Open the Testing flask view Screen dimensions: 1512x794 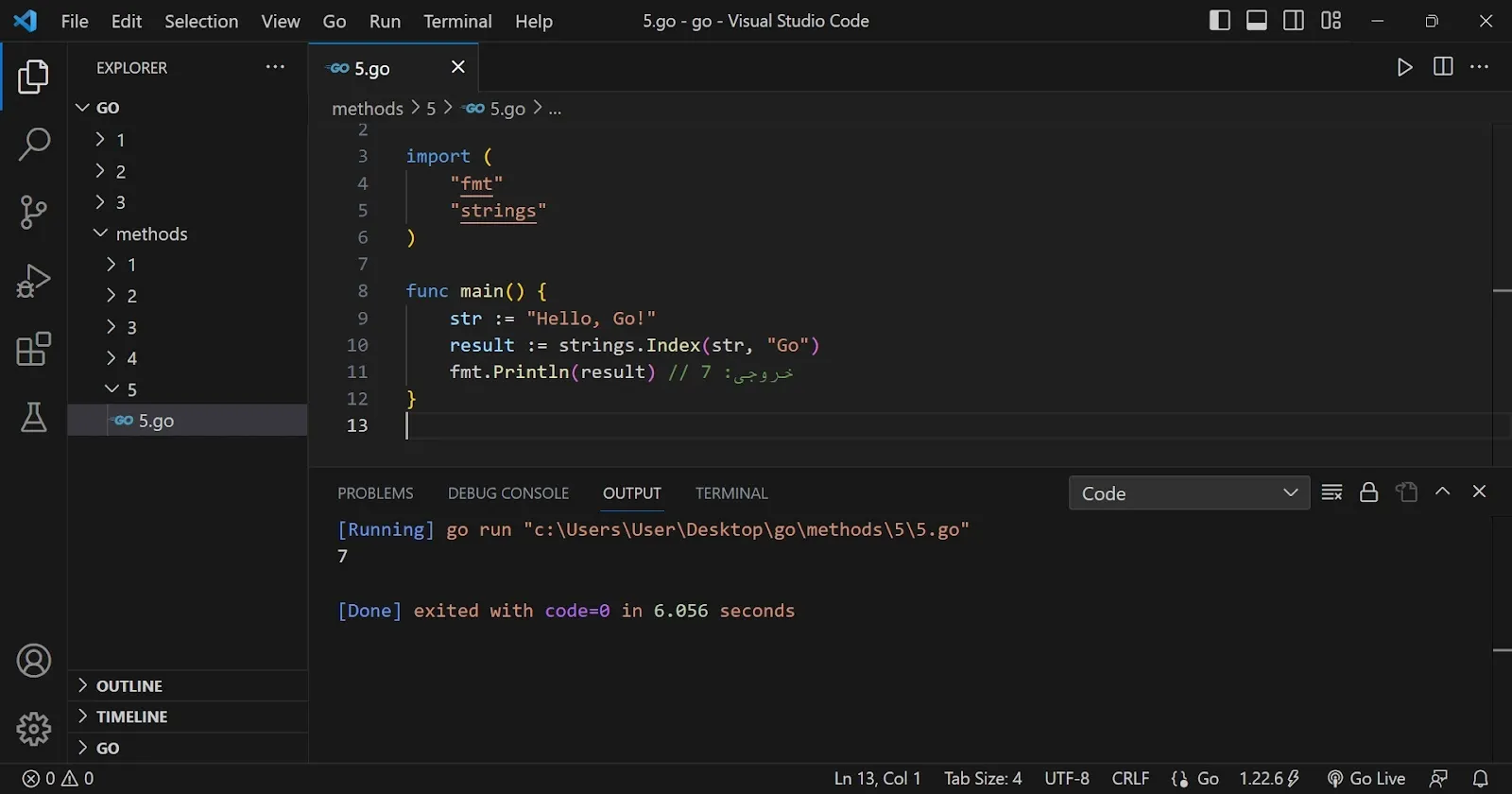point(33,417)
